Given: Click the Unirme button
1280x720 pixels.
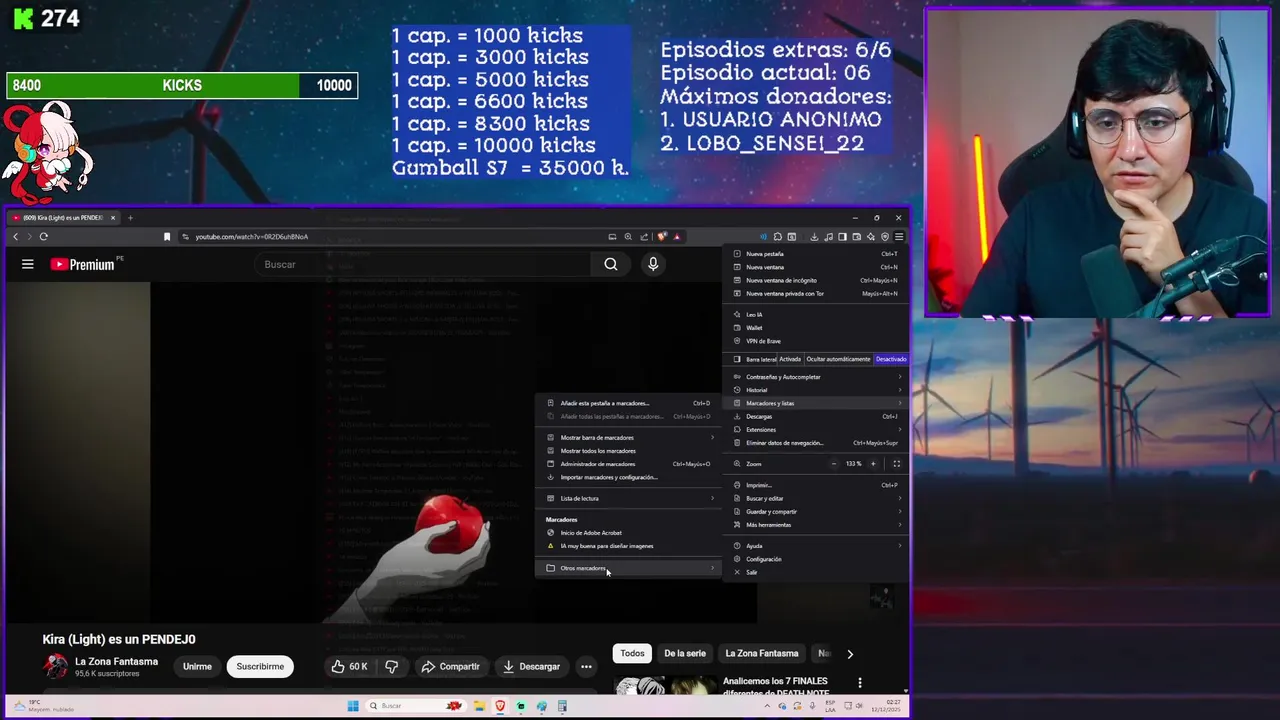Looking at the screenshot, I should click(197, 666).
